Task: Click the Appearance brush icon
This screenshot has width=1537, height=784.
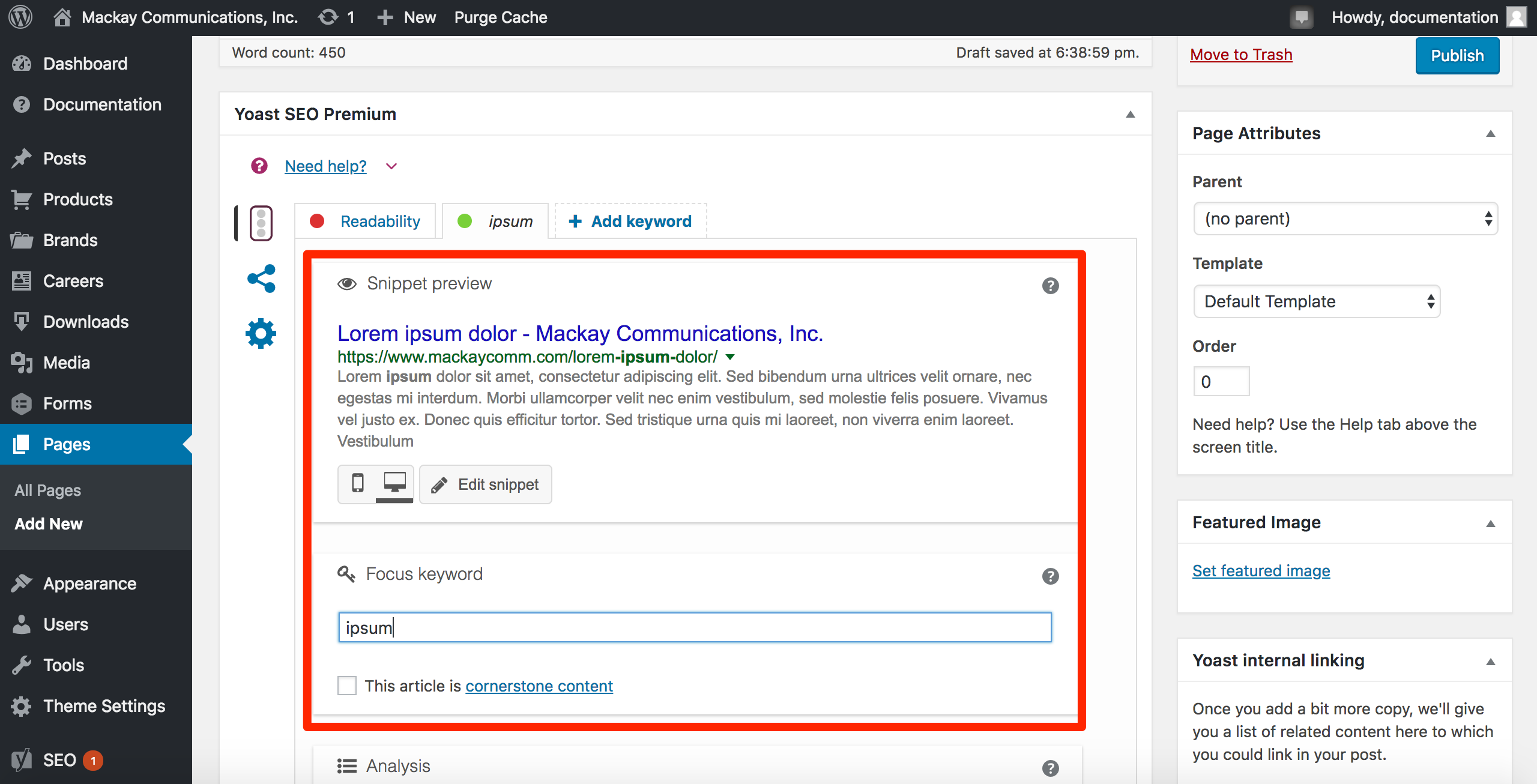Action: [22, 583]
